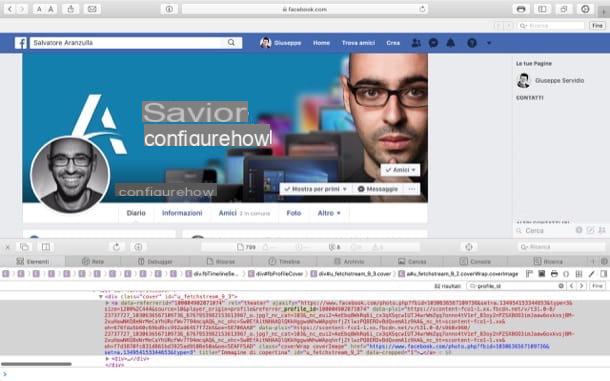Decrease text size with small A button
The width and height of the screenshot is (610, 381).
pyautogui.click(x=39, y=9)
